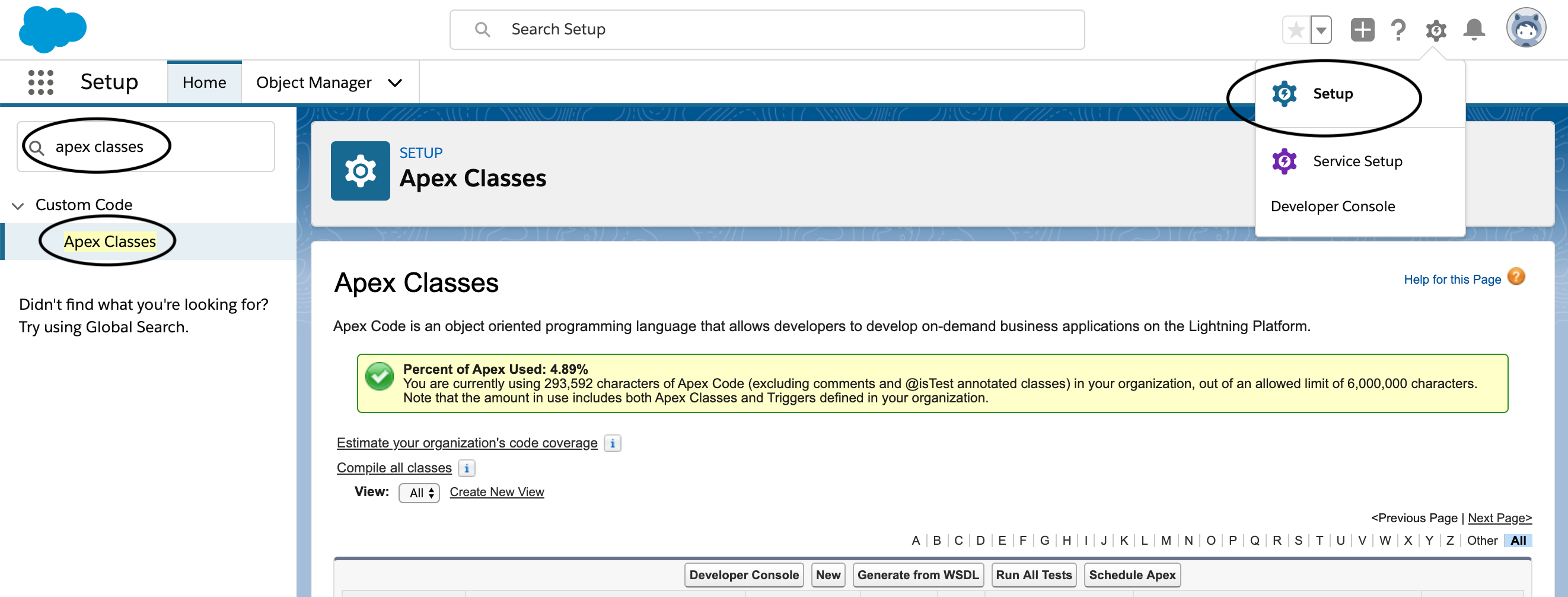Click info icon next to code coverage
Image resolution: width=1568 pixels, height=597 pixels.
coord(613,443)
